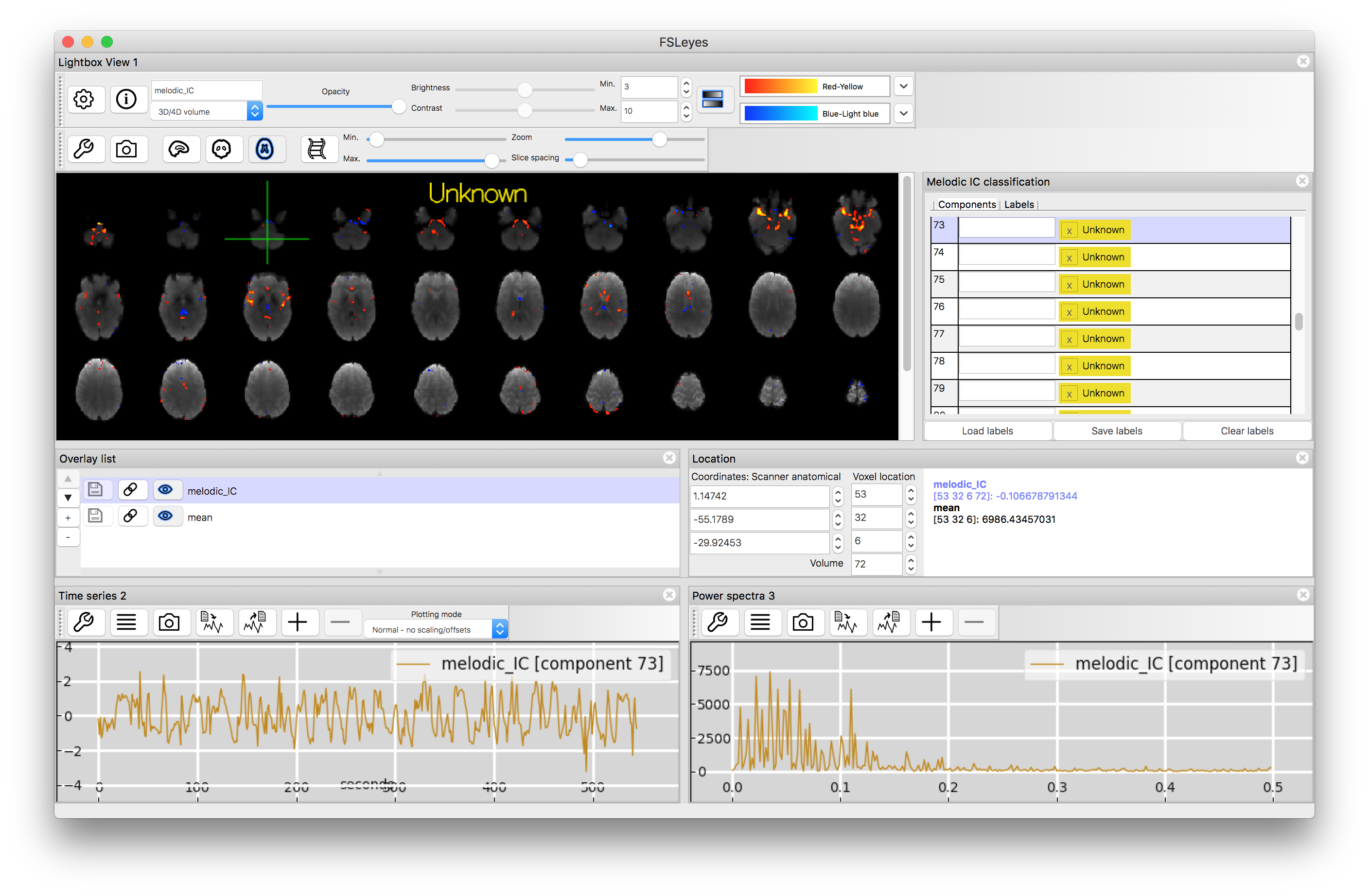Step scanner coordinate 1.14742
This screenshot has width=1369, height=896.
[x=838, y=496]
